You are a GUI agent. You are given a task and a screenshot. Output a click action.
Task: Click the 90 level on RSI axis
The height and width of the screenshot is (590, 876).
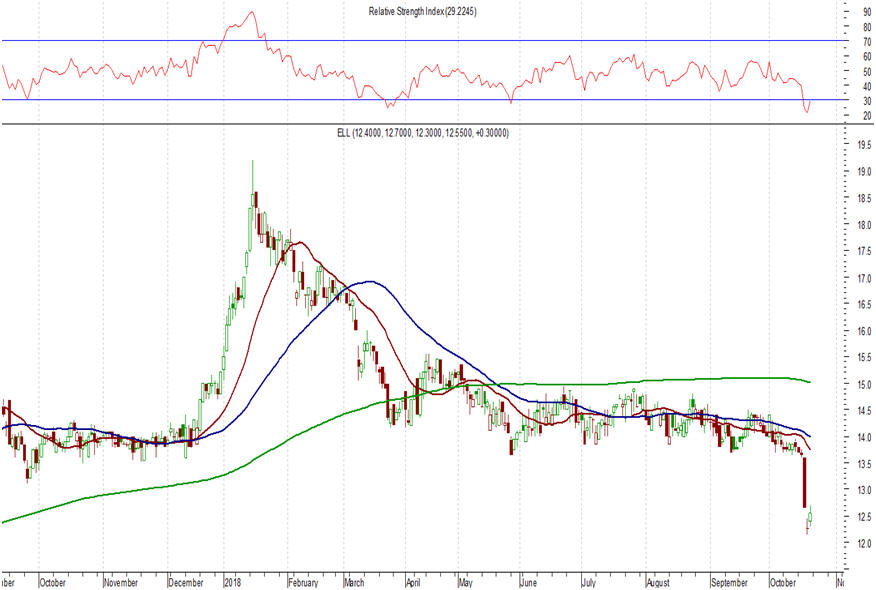854,12
